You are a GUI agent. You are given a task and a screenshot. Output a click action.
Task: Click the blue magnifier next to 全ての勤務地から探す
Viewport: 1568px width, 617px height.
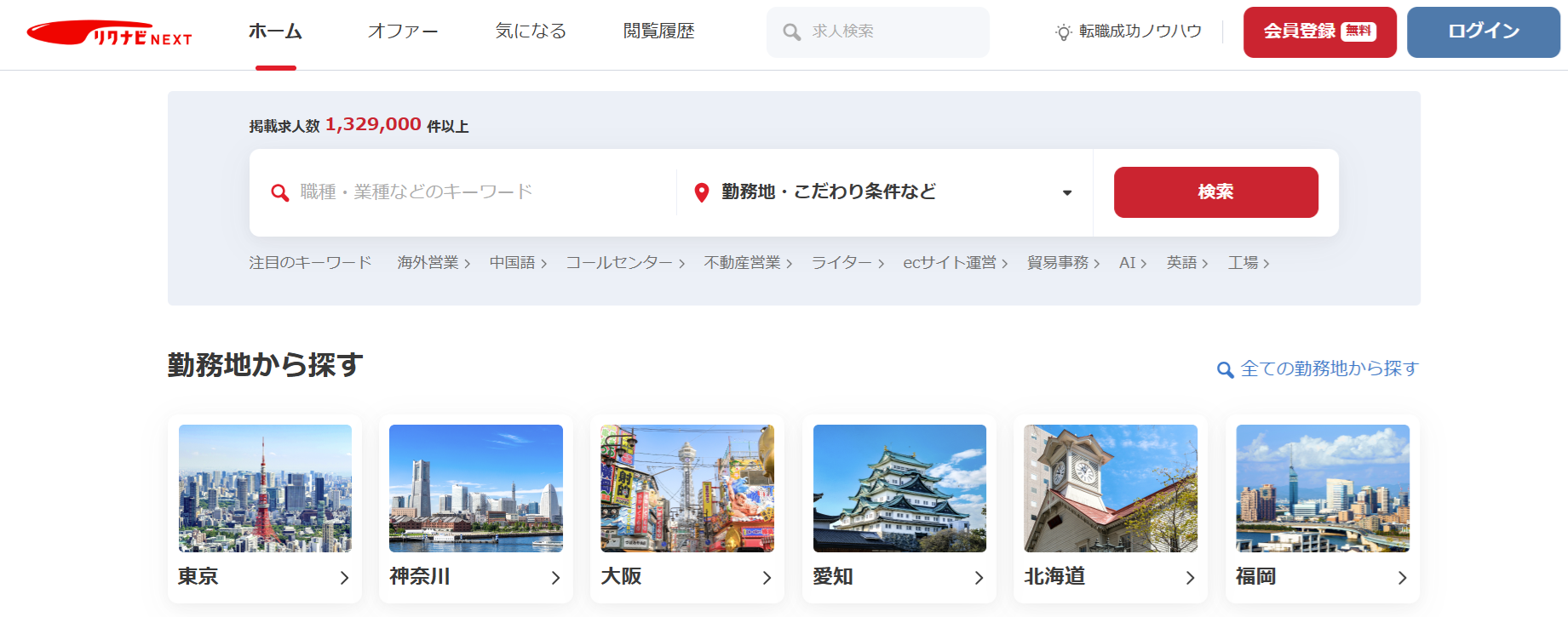click(1225, 369)
